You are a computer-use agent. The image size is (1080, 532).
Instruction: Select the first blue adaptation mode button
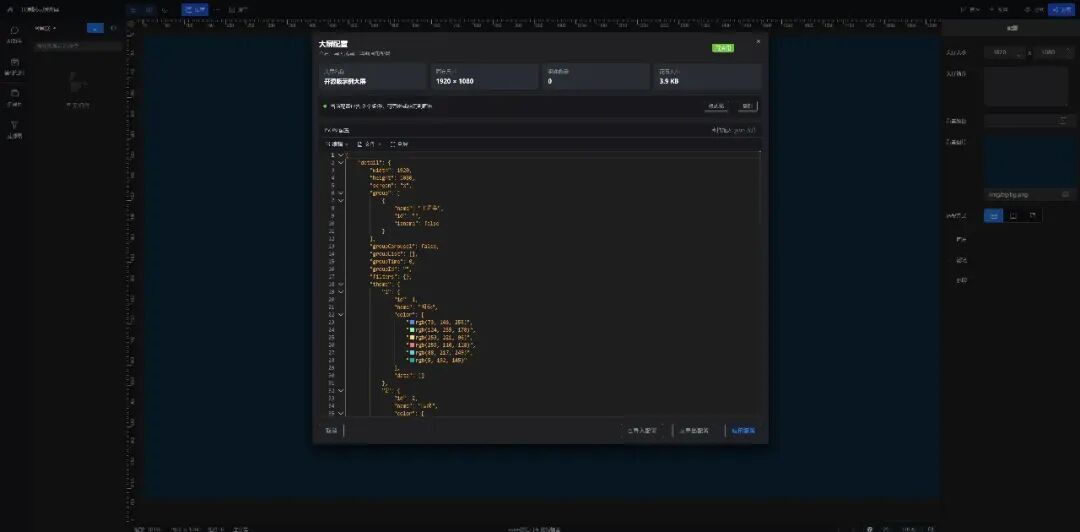click(993, 216)
